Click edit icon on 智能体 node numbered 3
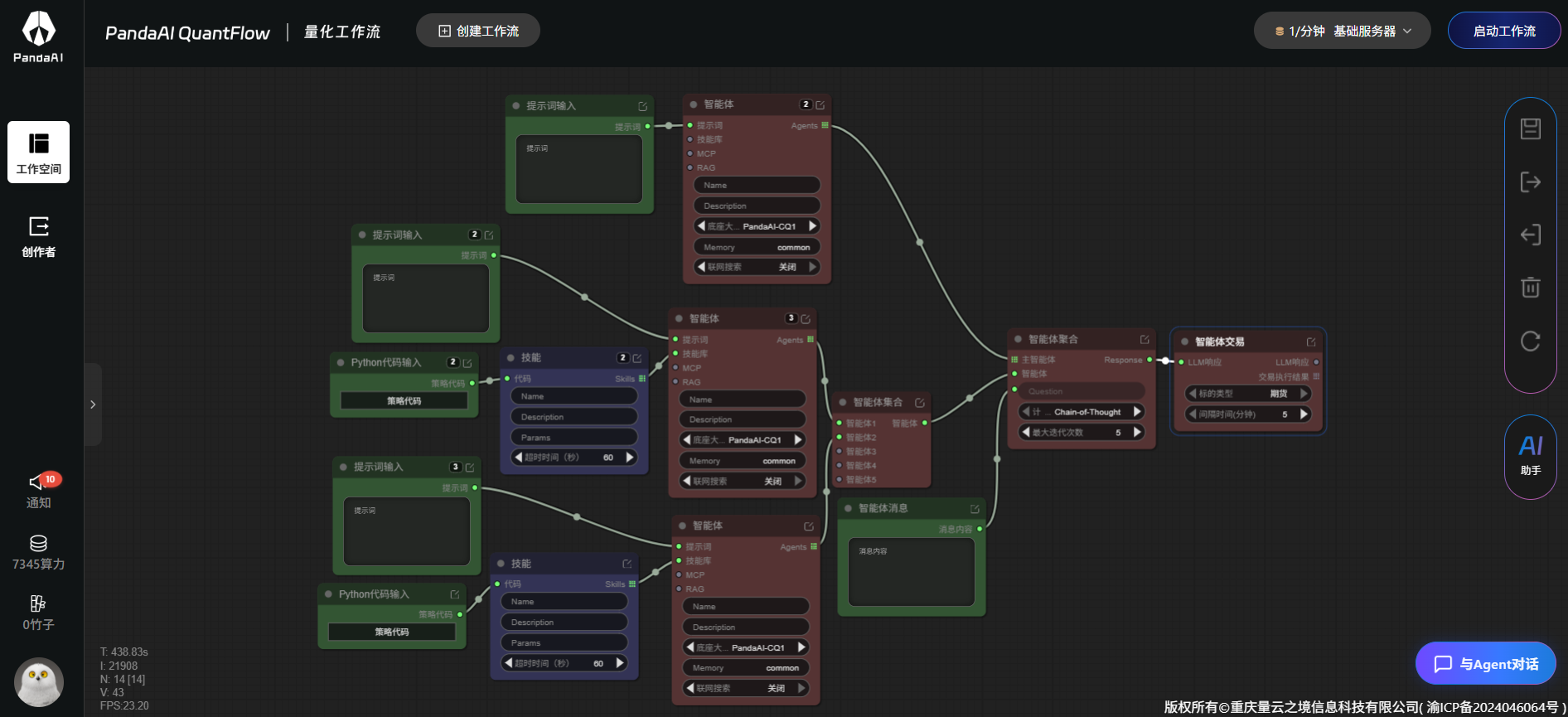Image resolution: width=1568 pixels, height=717 pixels. (x=805, y=318)
